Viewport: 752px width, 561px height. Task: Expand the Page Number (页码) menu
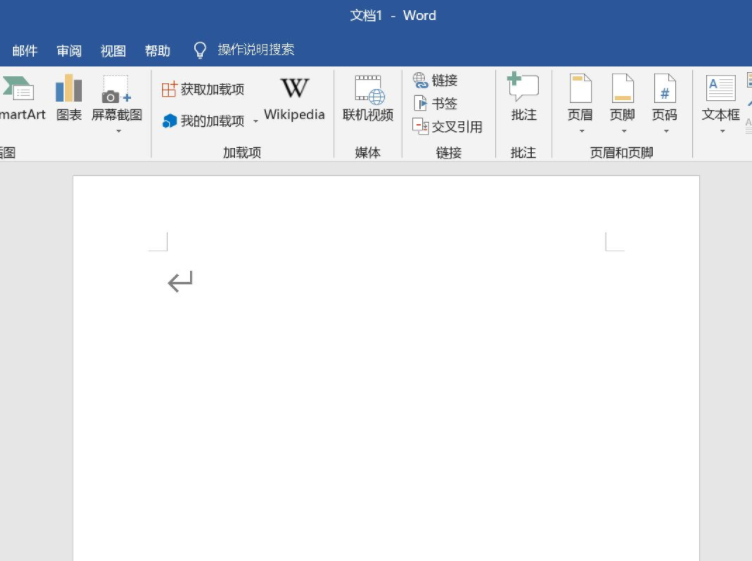[x=664, y=131]
